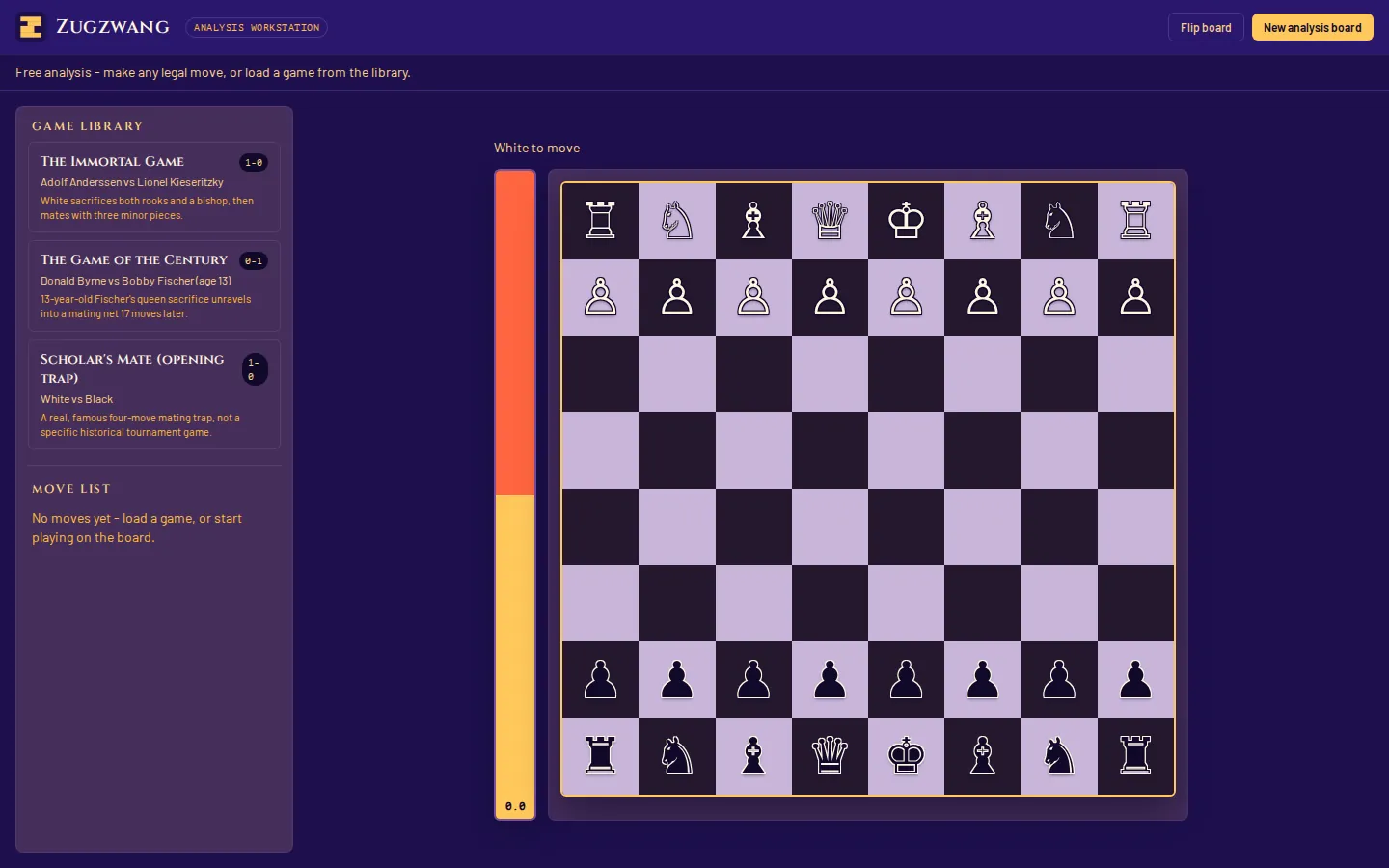Select the black knight beside the bottom-right rook
The image size is (1389, 868).
pos(1059,756)
